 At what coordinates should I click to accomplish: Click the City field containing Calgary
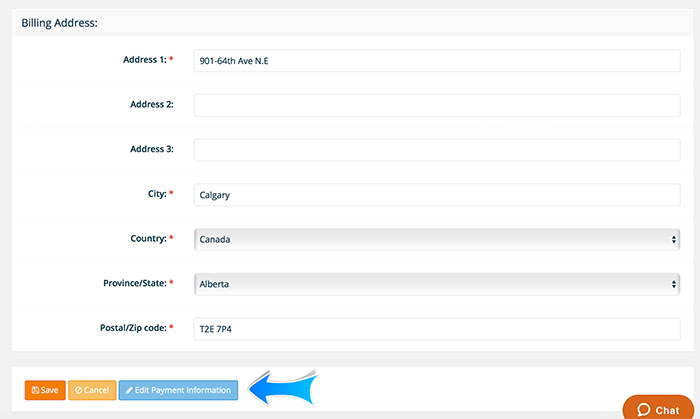[437, 195]
